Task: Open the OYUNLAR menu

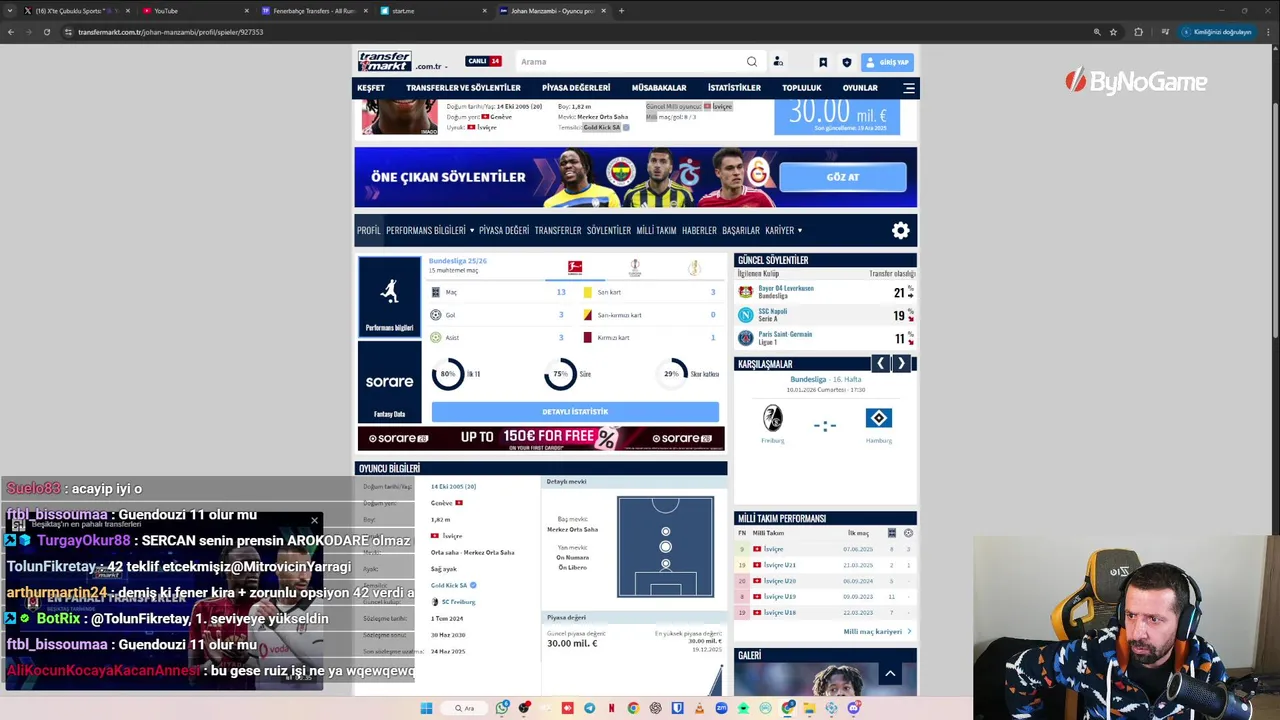Action: click(x=860, y=88)
